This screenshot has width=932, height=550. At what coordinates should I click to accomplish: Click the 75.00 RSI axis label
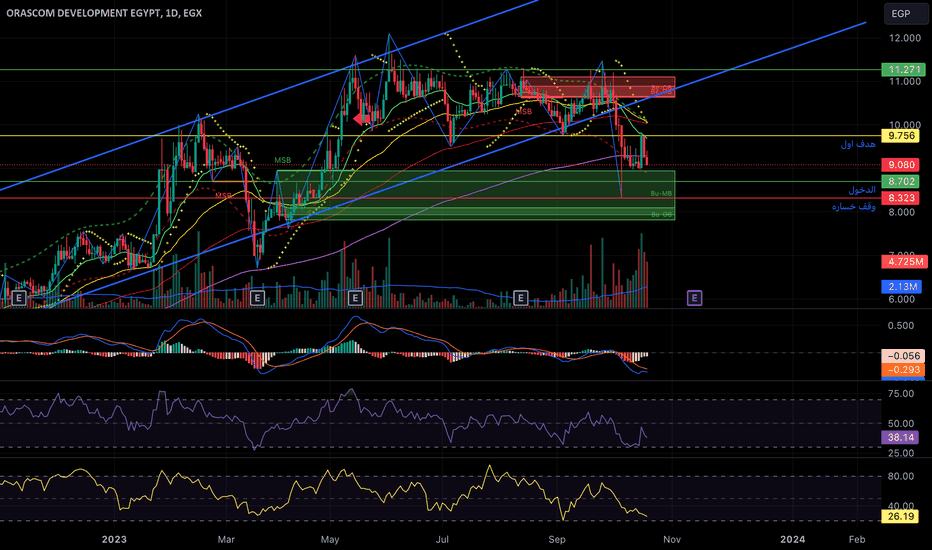pos(900,394)
